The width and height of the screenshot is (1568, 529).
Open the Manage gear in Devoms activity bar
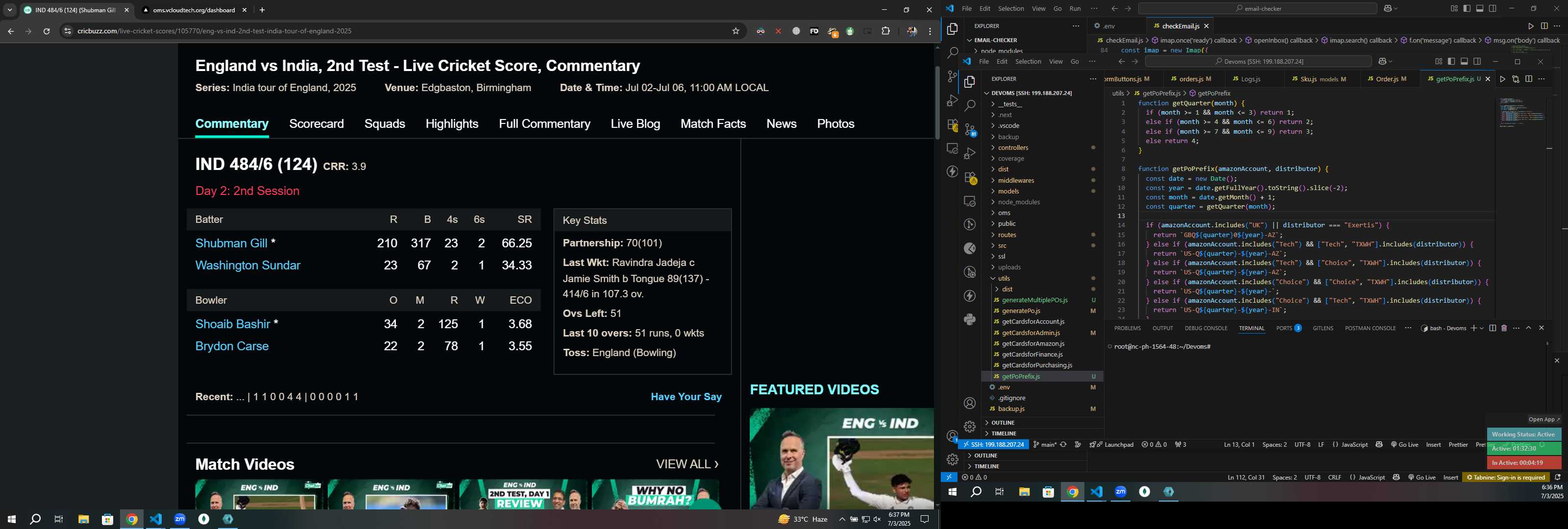[970, 427]
